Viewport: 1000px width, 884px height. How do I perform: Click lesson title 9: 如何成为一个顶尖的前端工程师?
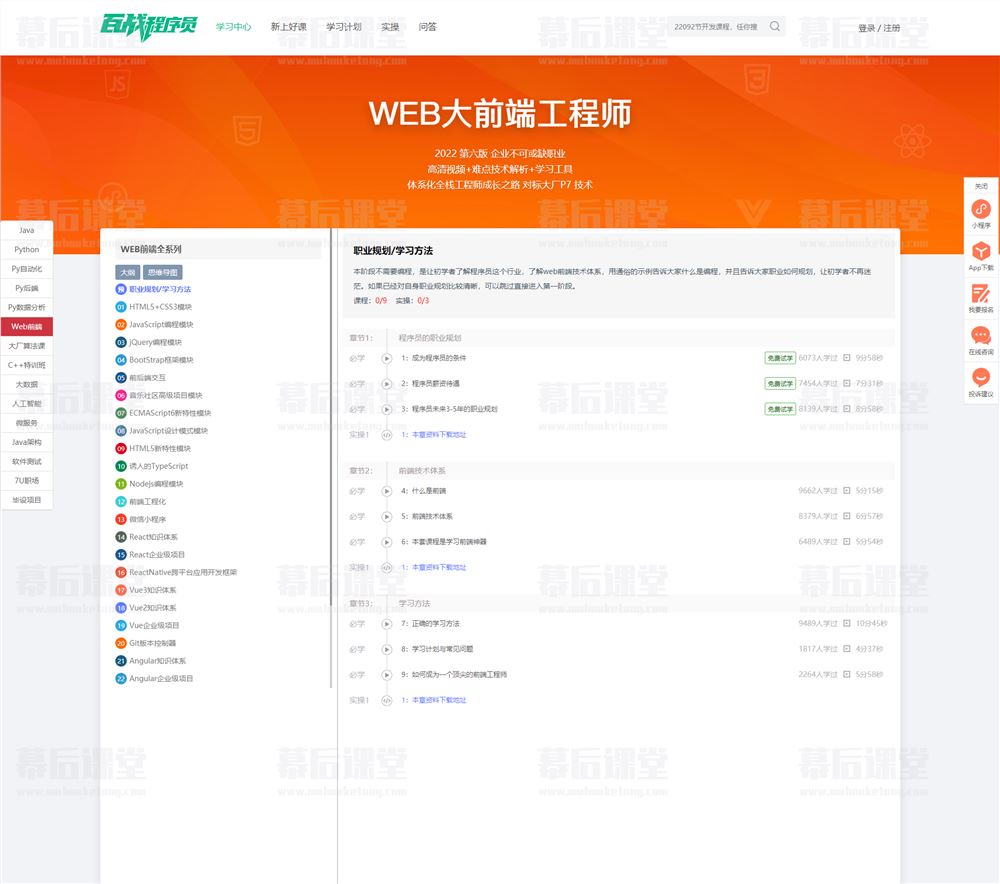454,675
